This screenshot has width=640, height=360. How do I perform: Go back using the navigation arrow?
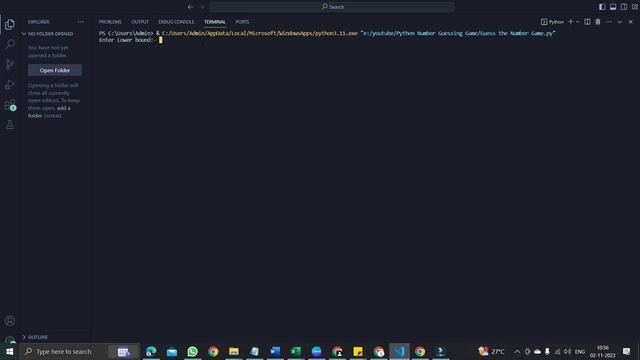[190, 7]
